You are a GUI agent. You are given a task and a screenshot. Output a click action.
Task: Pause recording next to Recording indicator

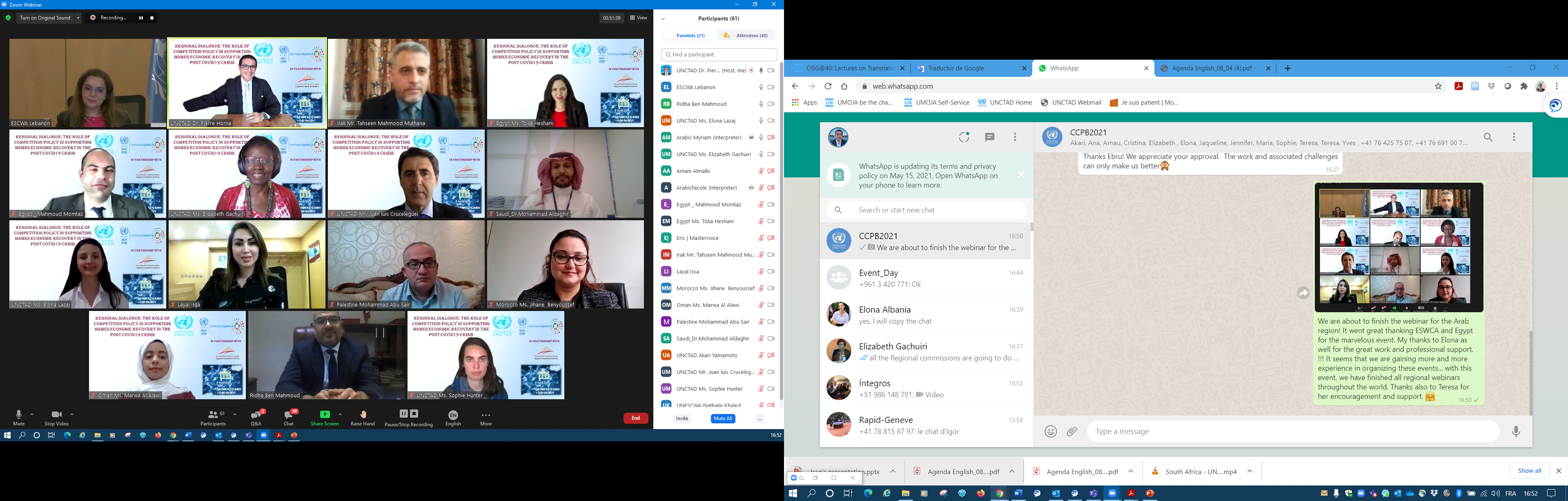(140, 18)
